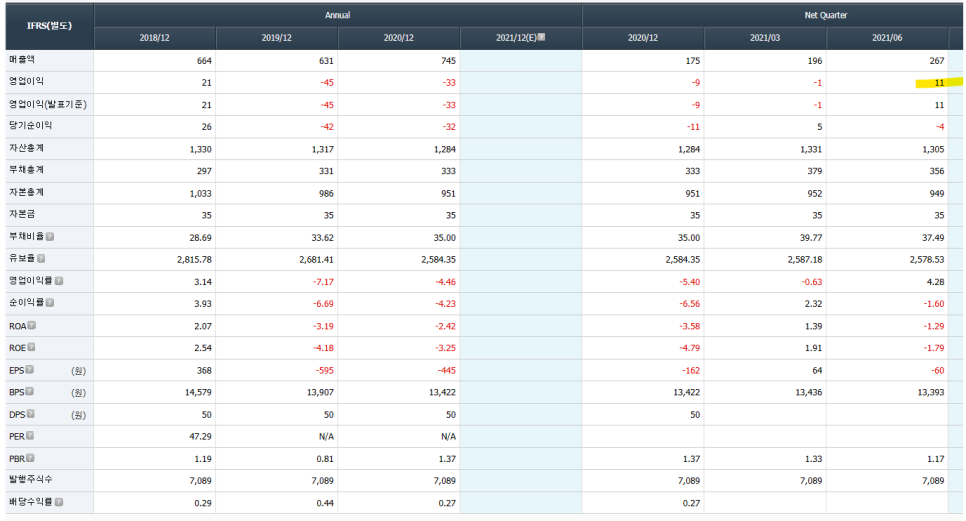Click the 745 revenue value

coord(448,60)
